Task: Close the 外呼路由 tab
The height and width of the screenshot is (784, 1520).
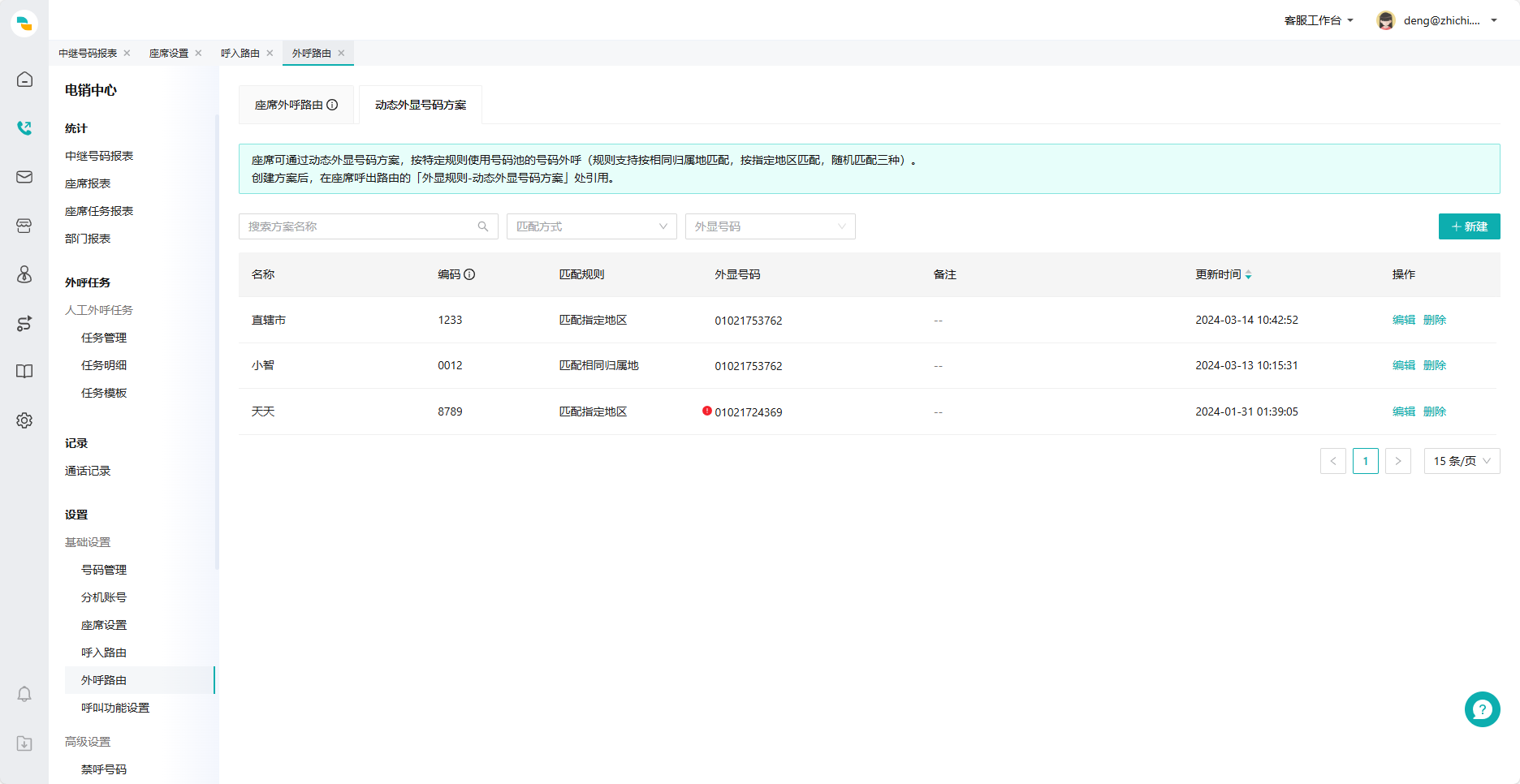Action: click(x=341, y=53)
